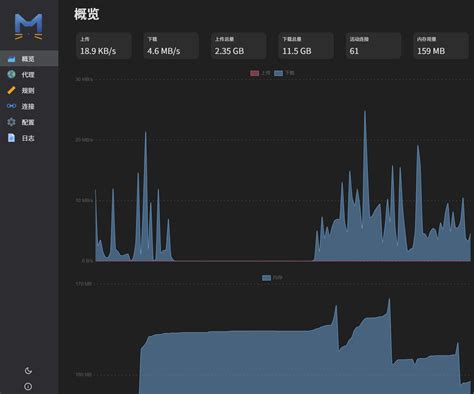Go to the 规则 menu item
This screenshot has height=394, width=474.
(28, 91)
